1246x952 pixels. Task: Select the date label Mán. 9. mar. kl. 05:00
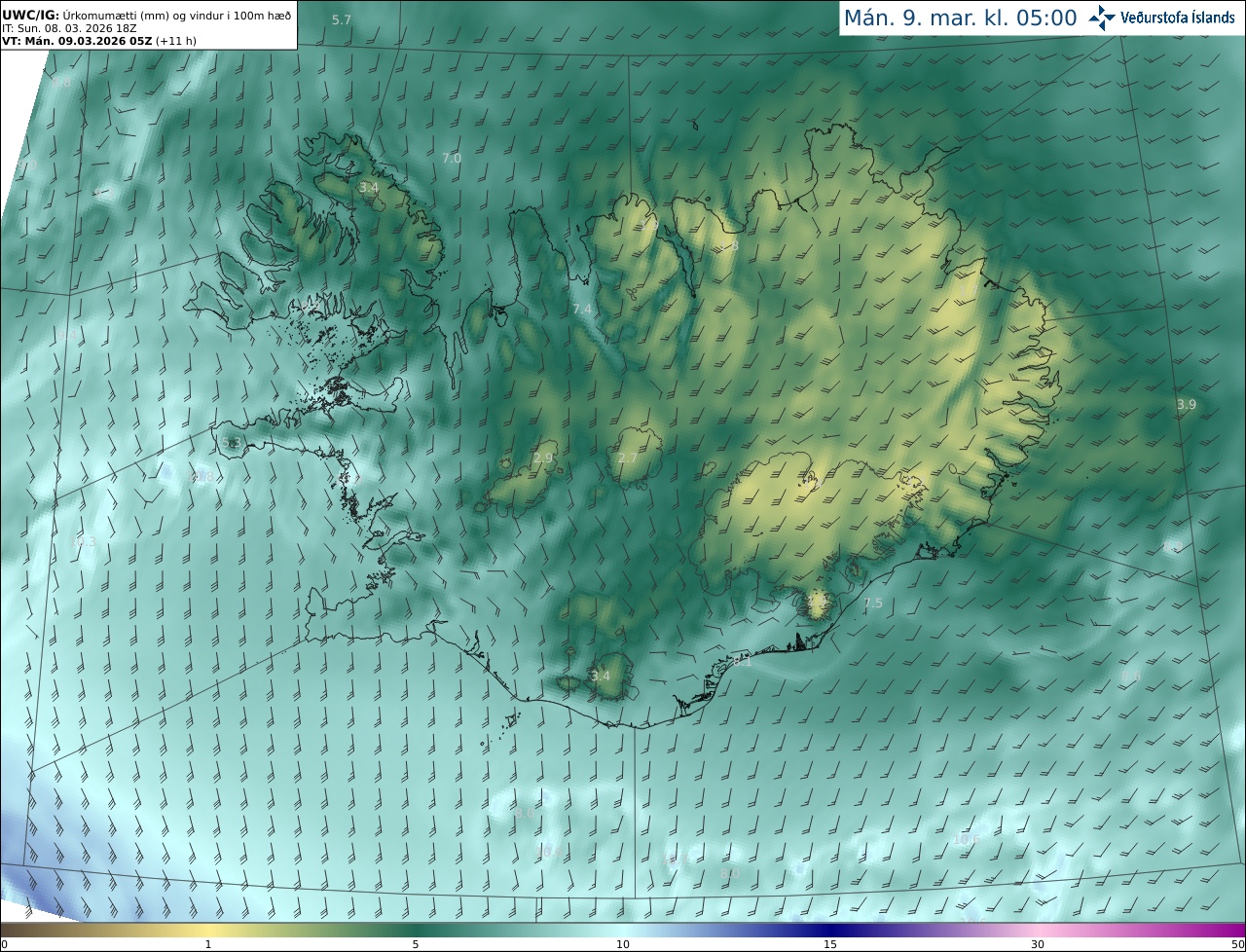click(x=960, y=18)
